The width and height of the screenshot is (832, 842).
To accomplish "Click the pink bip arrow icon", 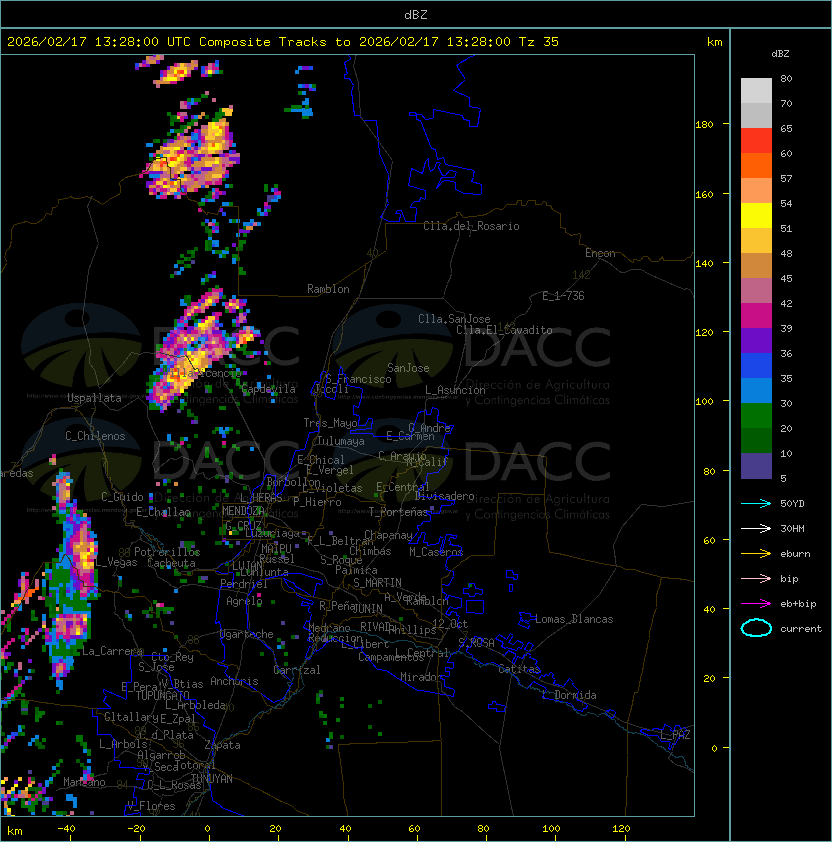I will pos(756,578).
